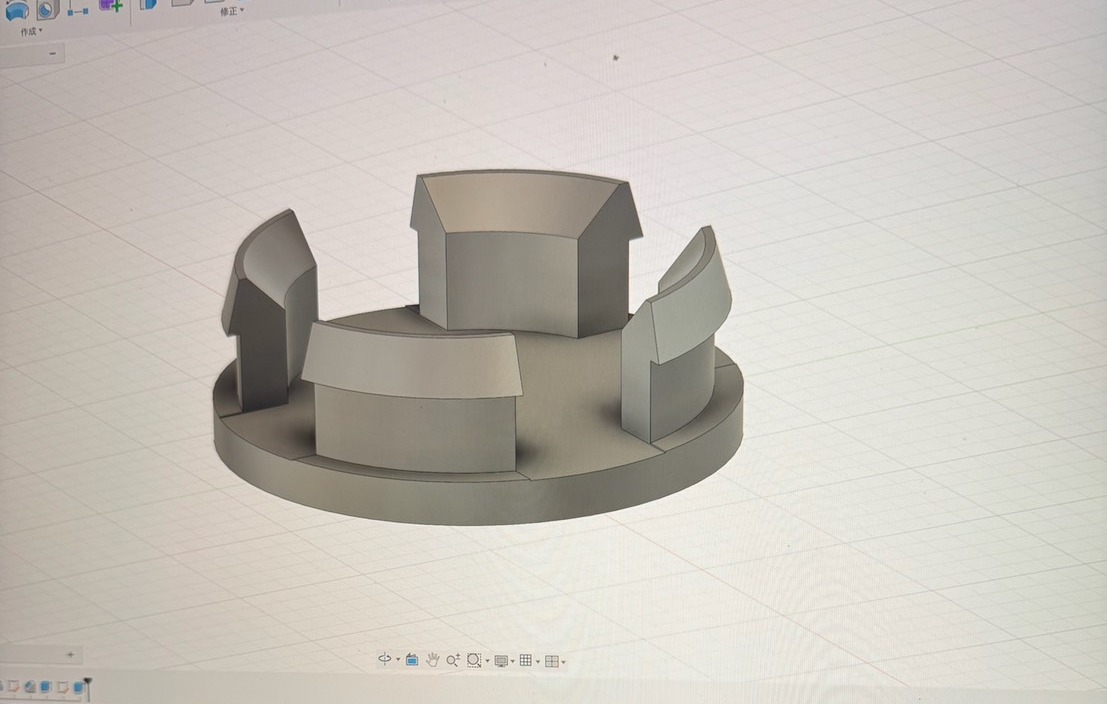The height and width of the screenshot is (704, 1107).
Task: Expand the 修正 (Modify) dropdown menu
Action: (x=231, y=12)
